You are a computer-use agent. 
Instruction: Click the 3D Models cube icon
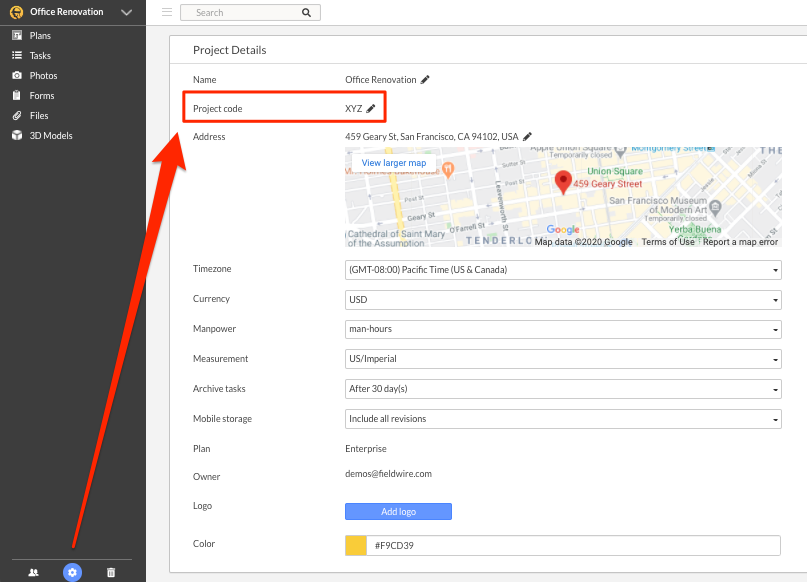click(x=17, y=135)
